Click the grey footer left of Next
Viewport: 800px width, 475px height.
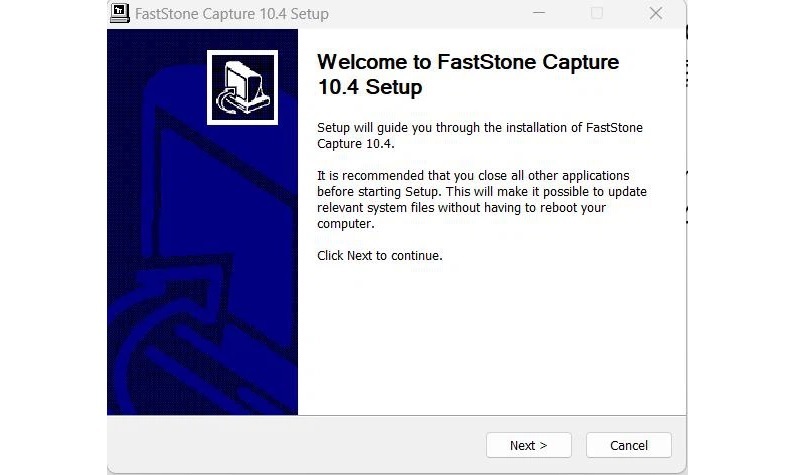pyautogui.click(x=300, y=445)
